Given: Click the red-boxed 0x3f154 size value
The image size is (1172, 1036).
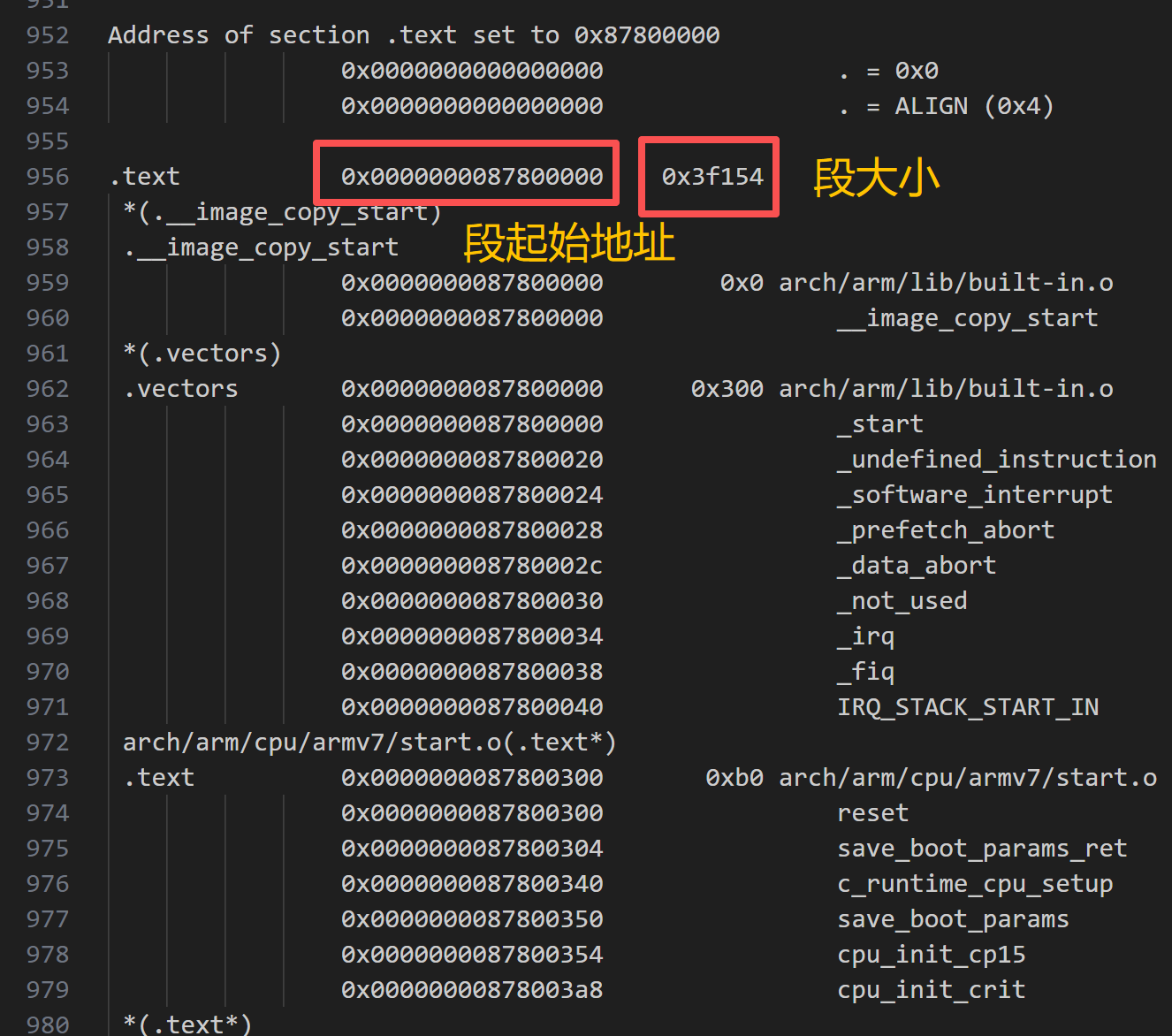Looking at the screenshot, I should click(x=712, y=177).
